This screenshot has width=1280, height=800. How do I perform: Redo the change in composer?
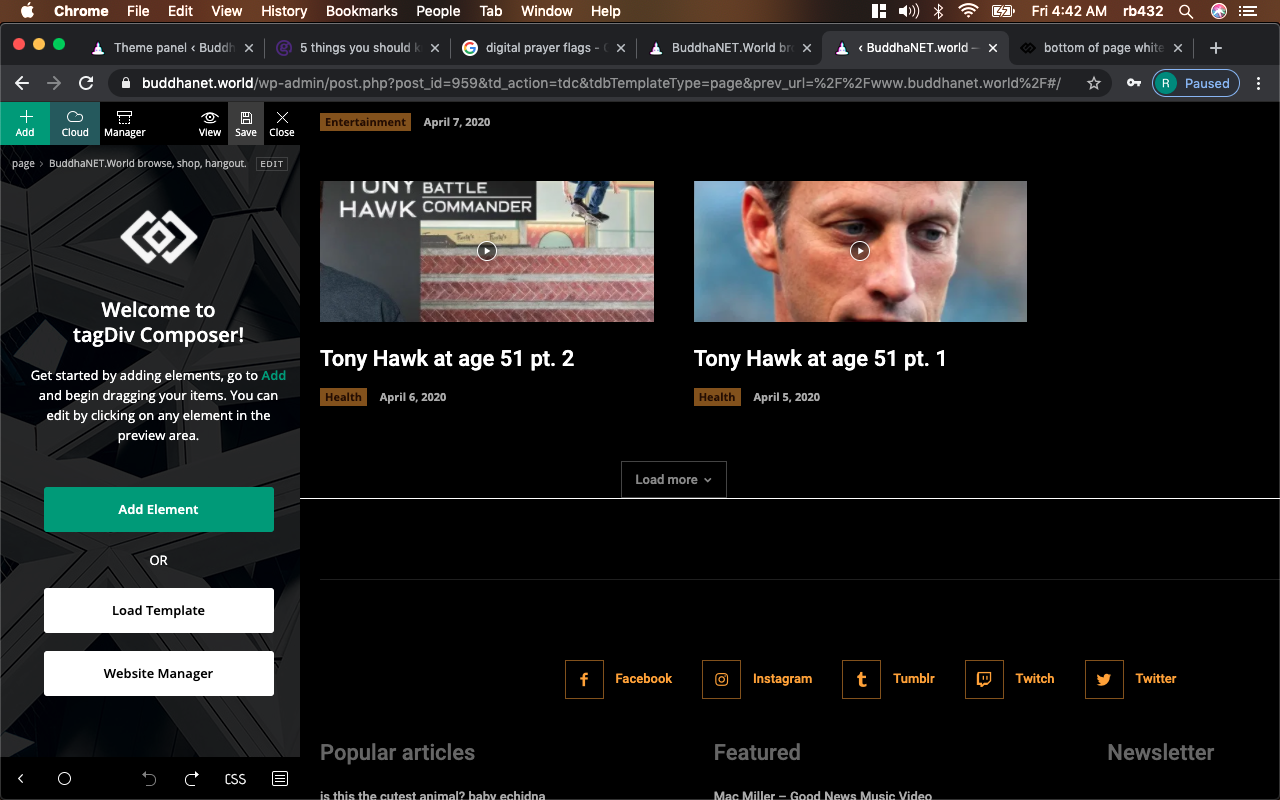point(192,779)
